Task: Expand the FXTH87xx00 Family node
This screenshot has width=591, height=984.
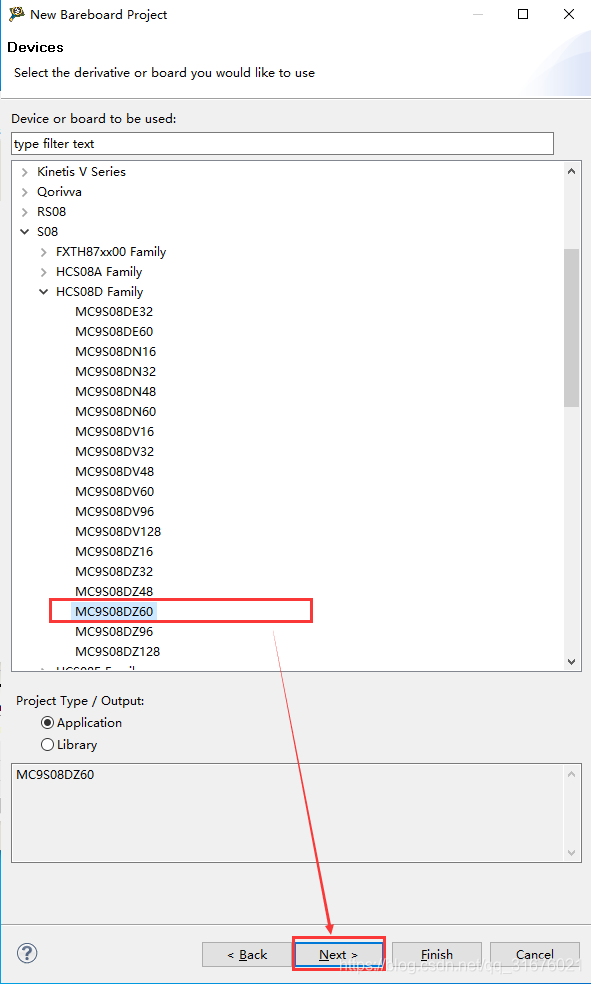Action: (43, 252)
